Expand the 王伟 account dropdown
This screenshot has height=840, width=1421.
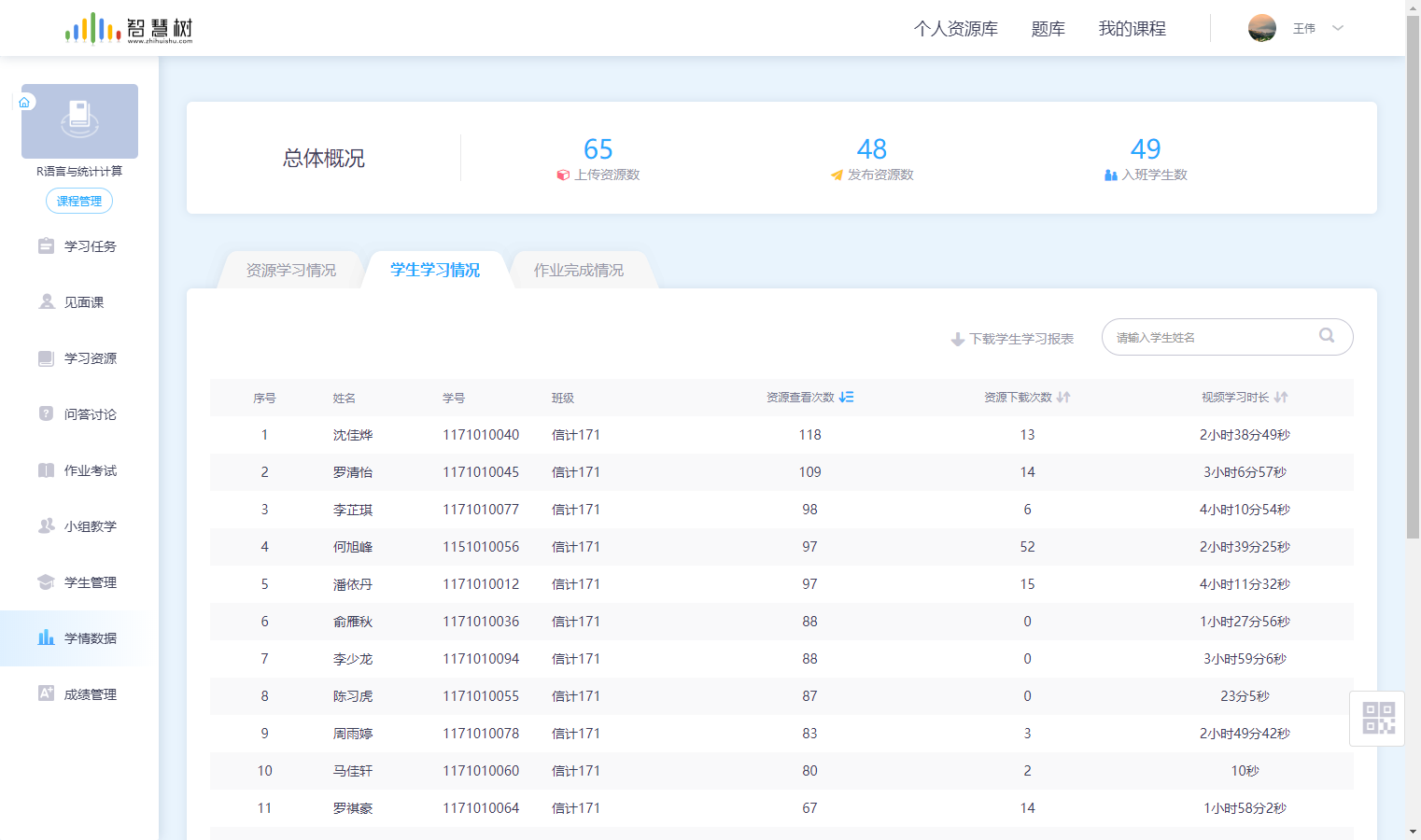(1316, 28)
